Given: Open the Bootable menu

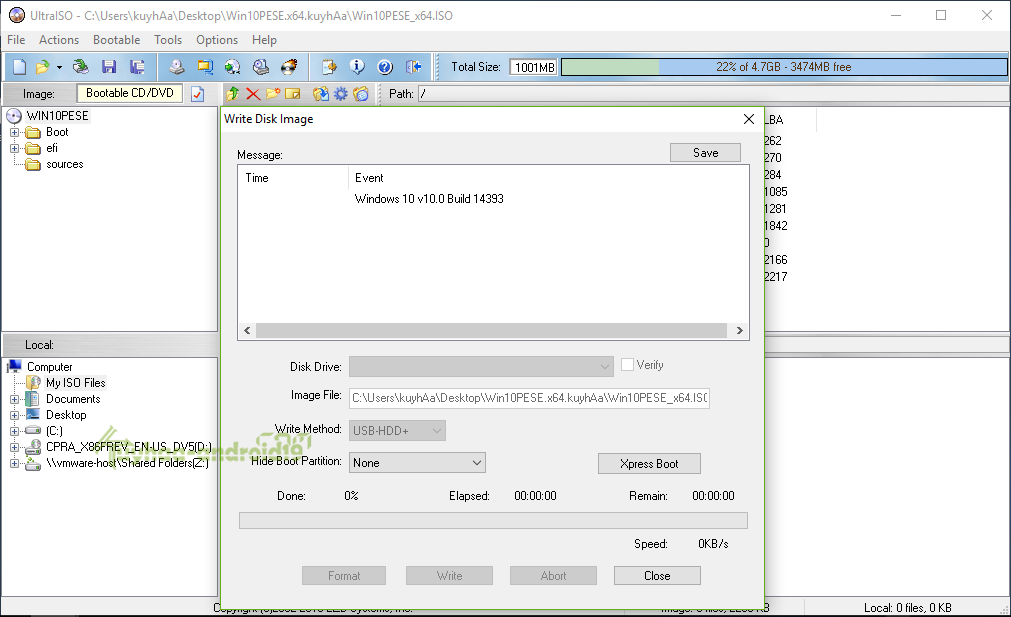Looking at the screenshot, I should point(117,40).
